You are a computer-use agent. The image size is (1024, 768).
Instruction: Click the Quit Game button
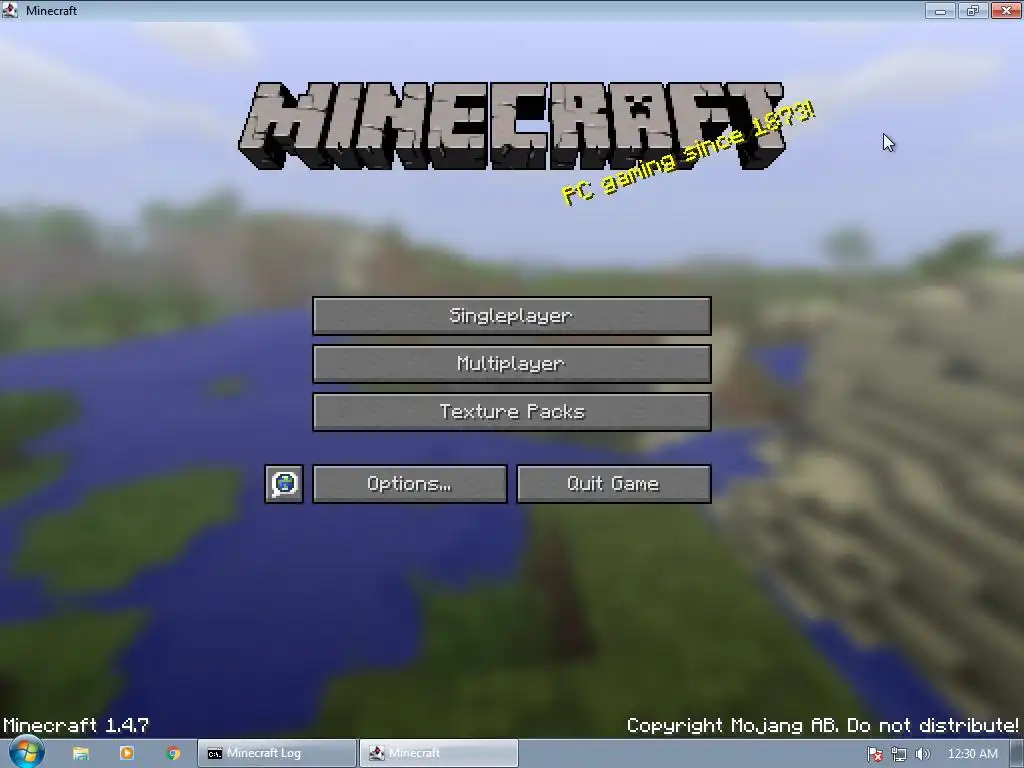614,484
